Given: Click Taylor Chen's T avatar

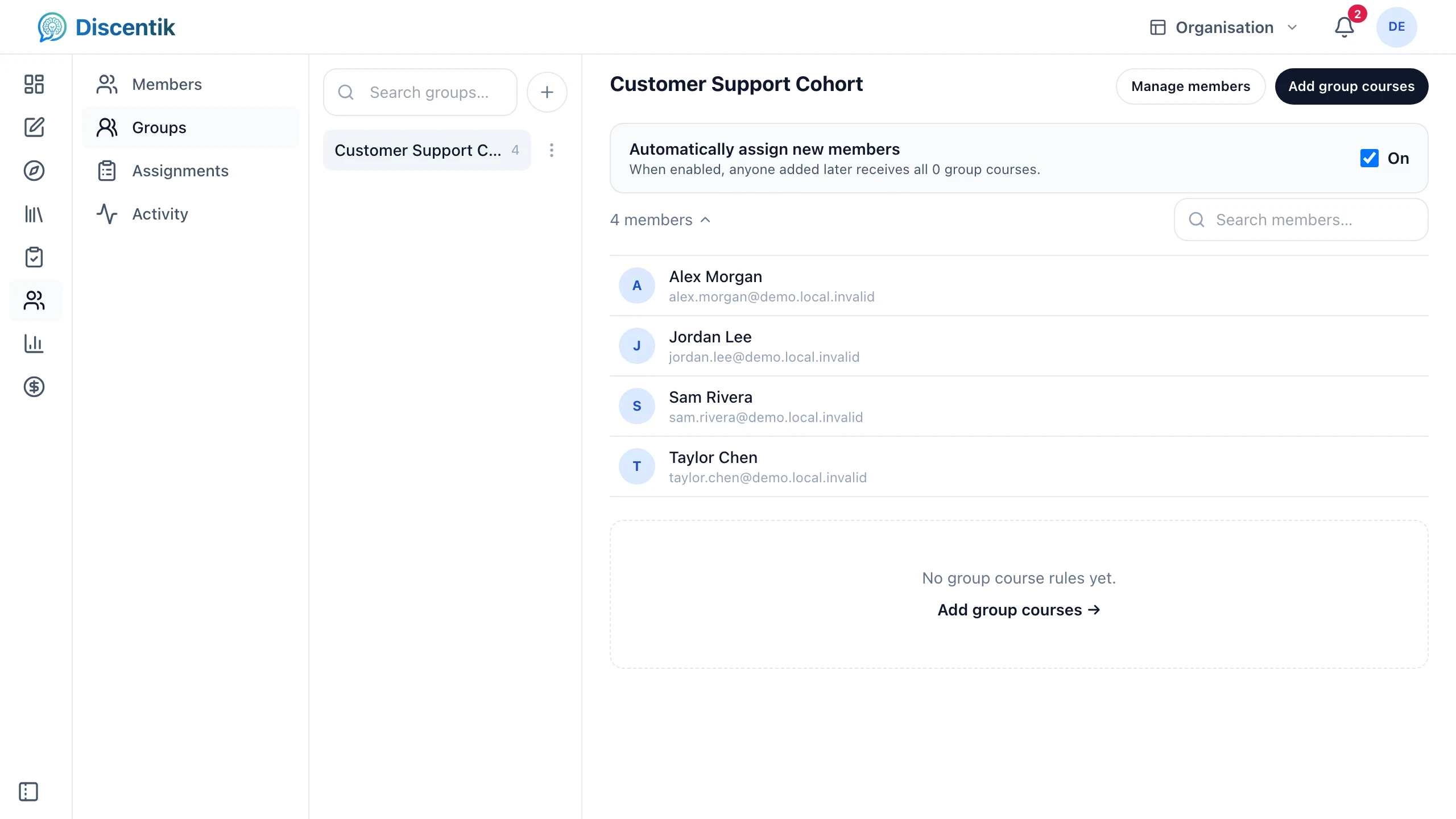Looking at the screenshot, I should click(637, 466).
